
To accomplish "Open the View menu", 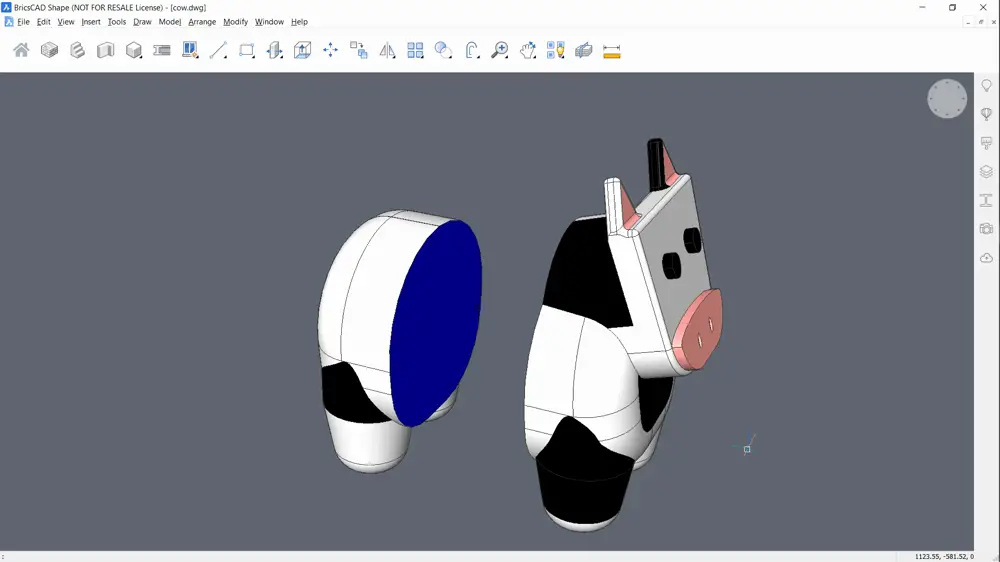I will pyautogui.click(x=66, y=22).
